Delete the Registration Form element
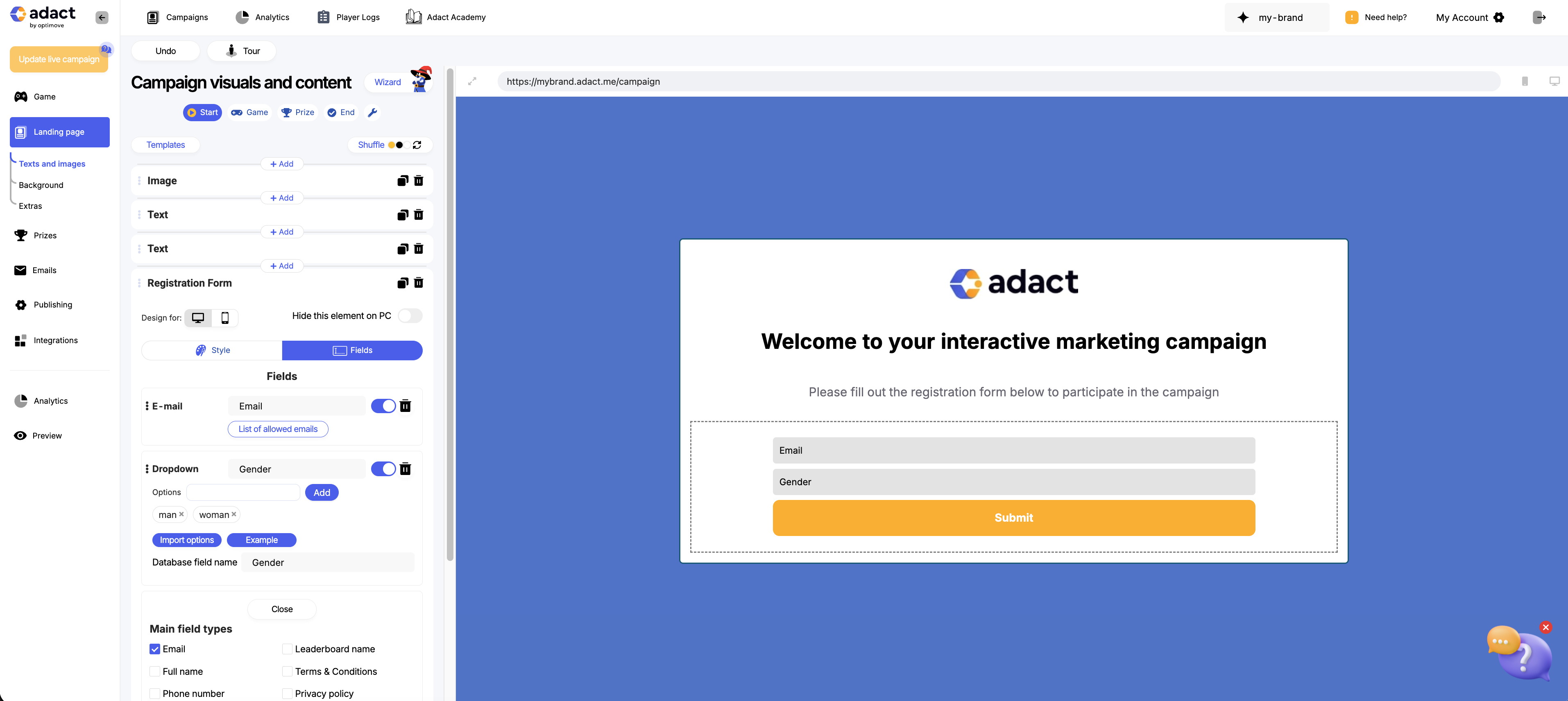Viewport: 1568px width, 701px height. pos(419,283)
